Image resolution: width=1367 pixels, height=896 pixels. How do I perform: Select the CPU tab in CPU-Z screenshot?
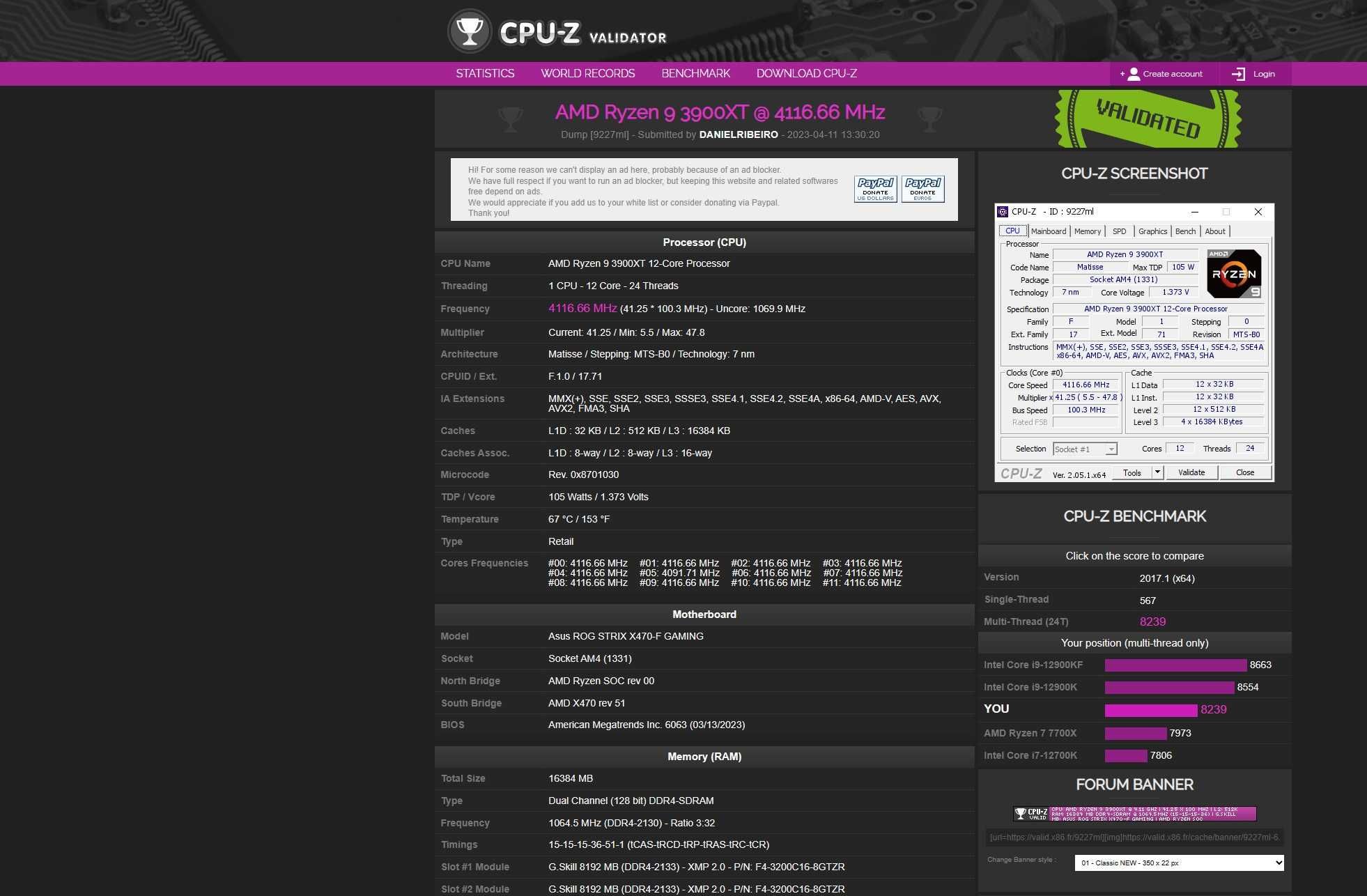click(1012, 231)
